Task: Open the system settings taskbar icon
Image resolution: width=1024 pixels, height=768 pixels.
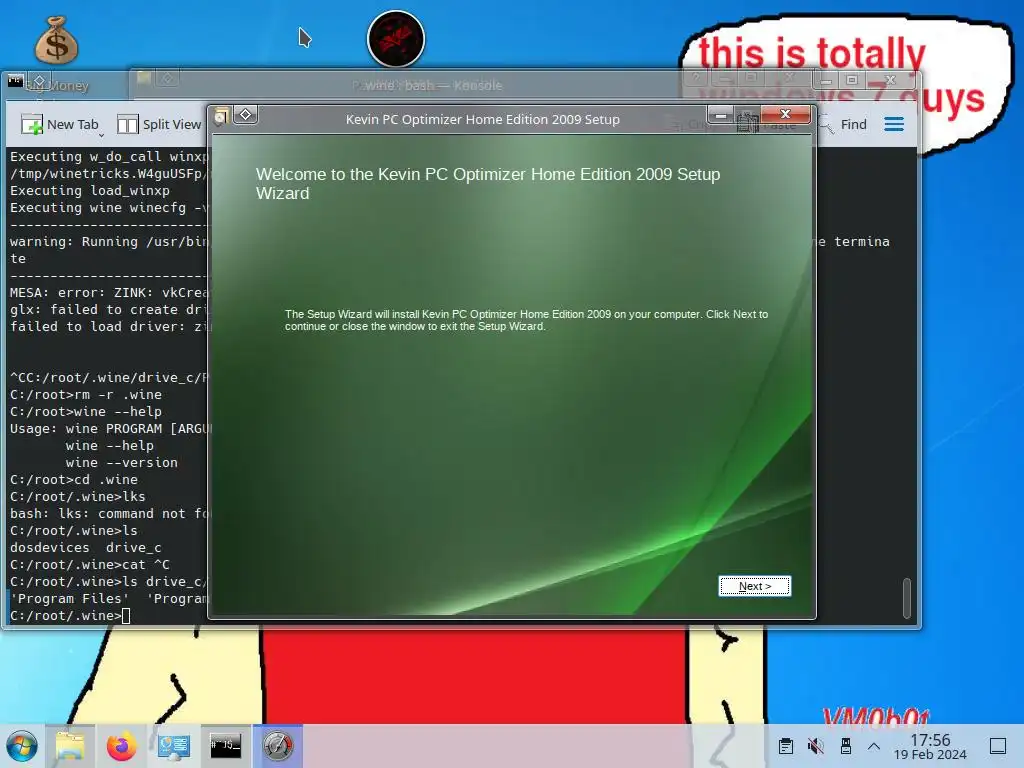Action: click(x=174, y=746)
